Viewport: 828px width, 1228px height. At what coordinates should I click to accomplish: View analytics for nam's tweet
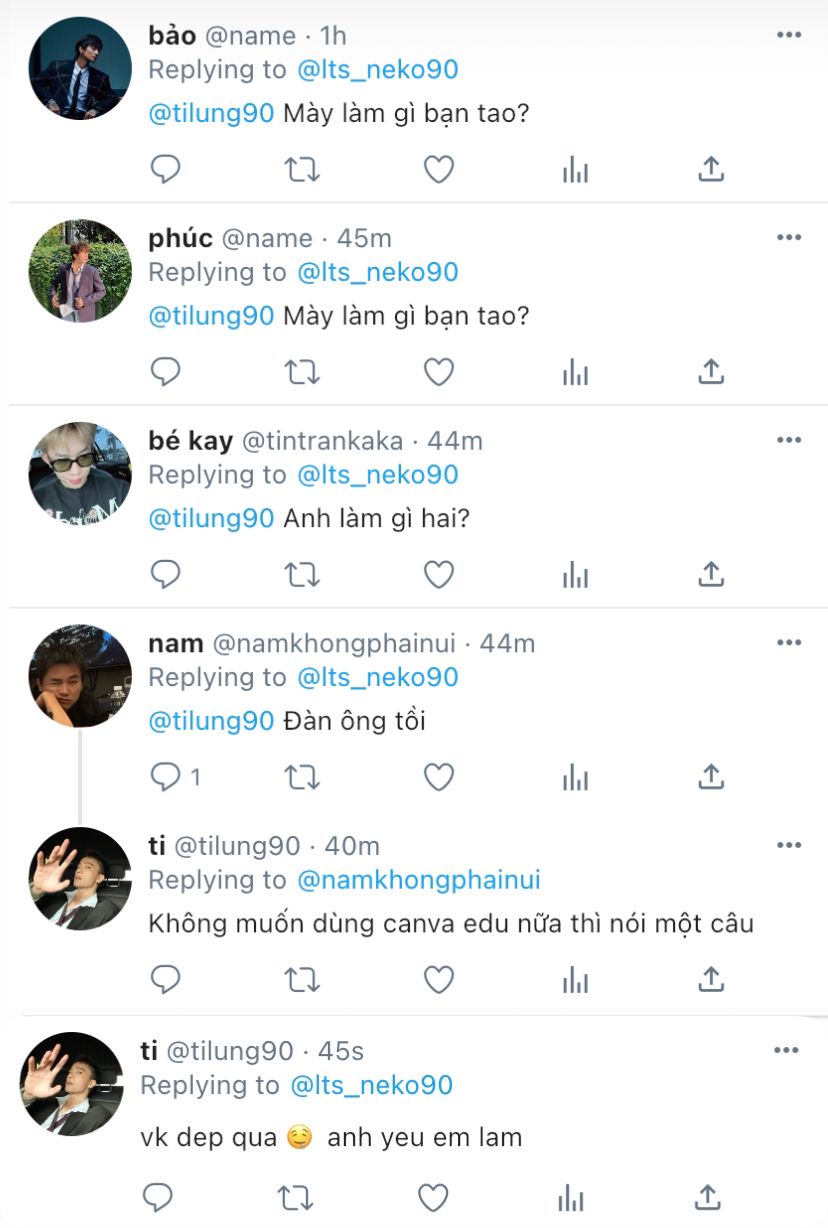[575, 777]
